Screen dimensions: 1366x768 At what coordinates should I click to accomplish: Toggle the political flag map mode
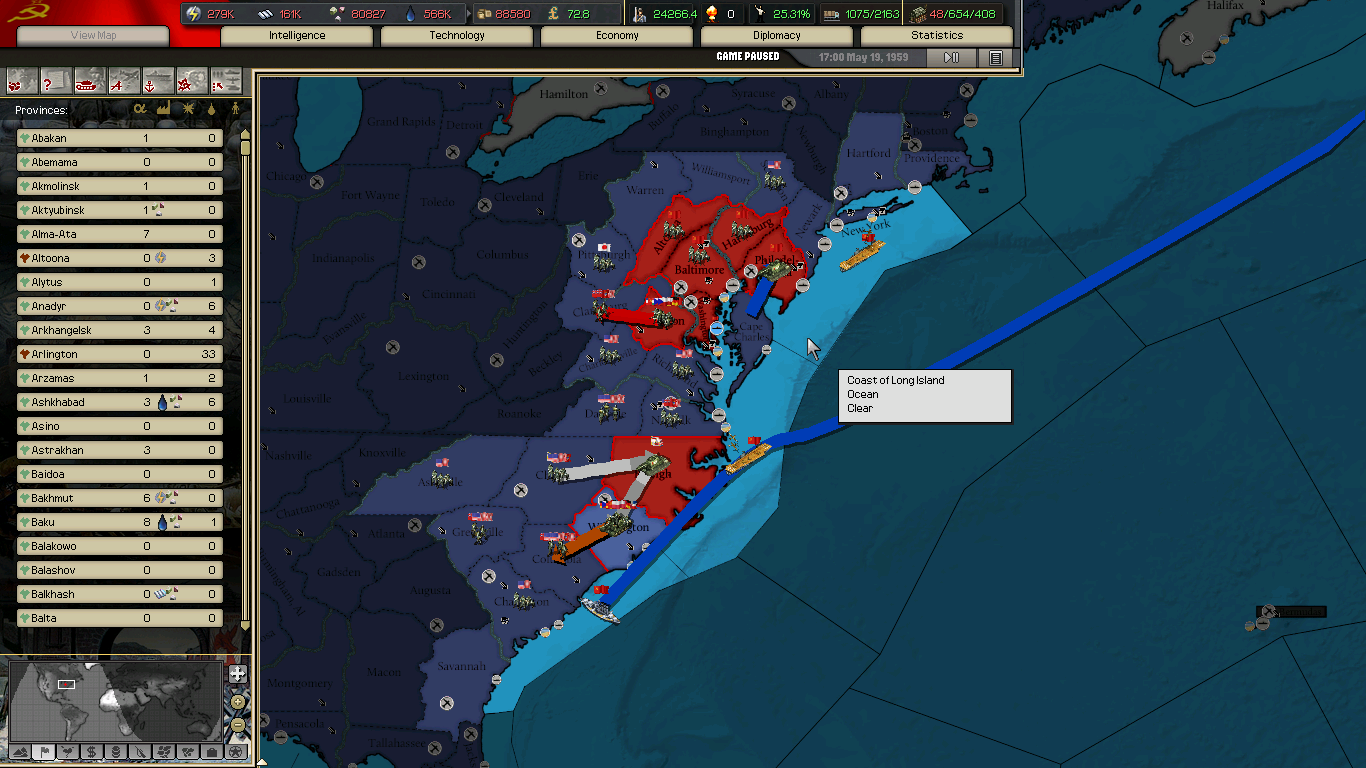click(x=43, y=751)
